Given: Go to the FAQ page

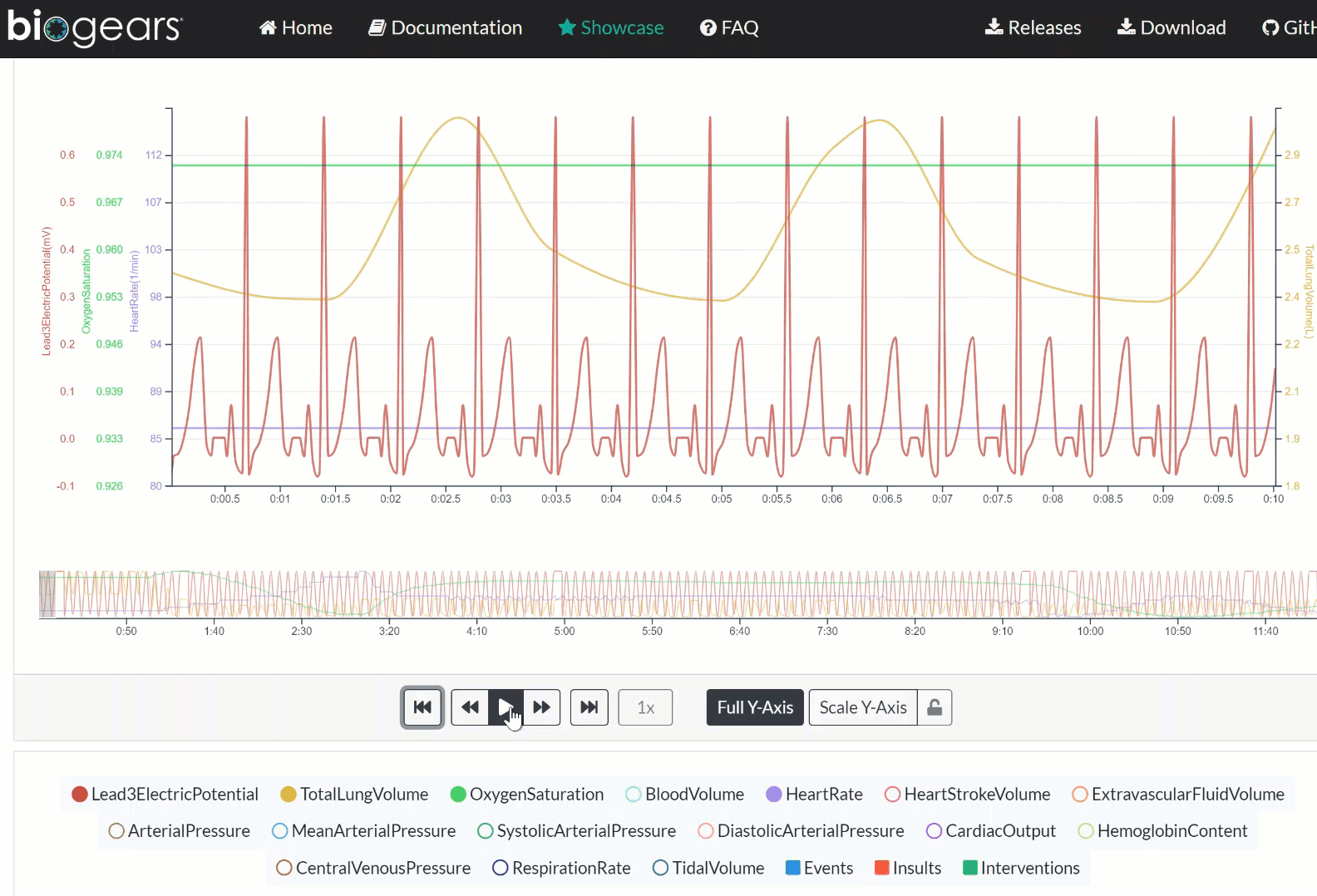Looking at the screenshot, I should [x=729, y=27].
